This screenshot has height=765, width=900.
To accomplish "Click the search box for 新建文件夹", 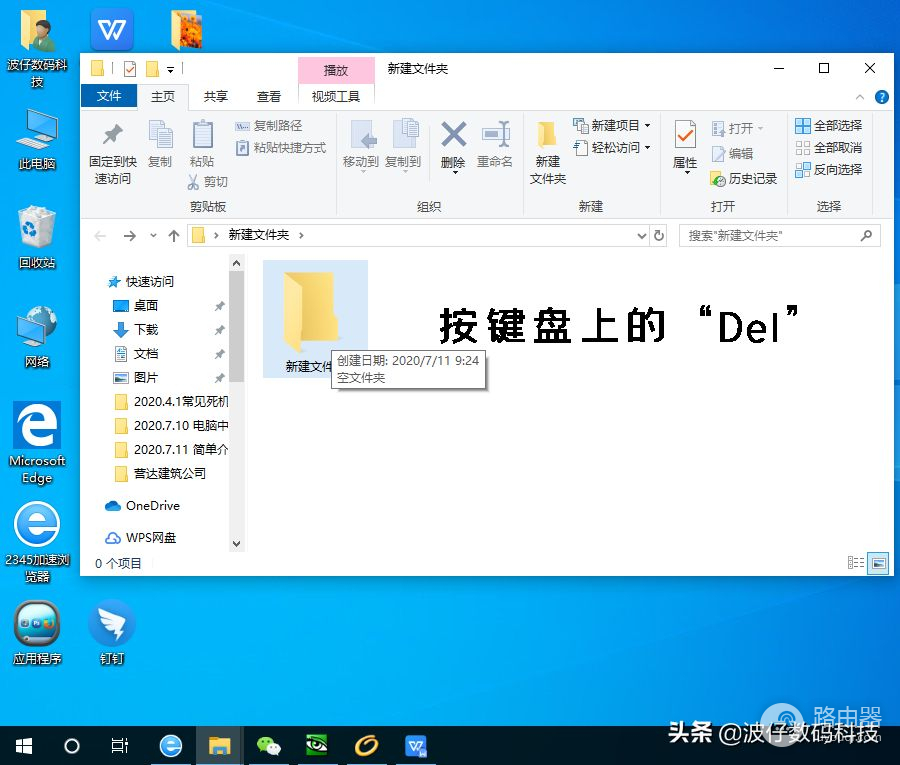I will [x=770, y=236].
